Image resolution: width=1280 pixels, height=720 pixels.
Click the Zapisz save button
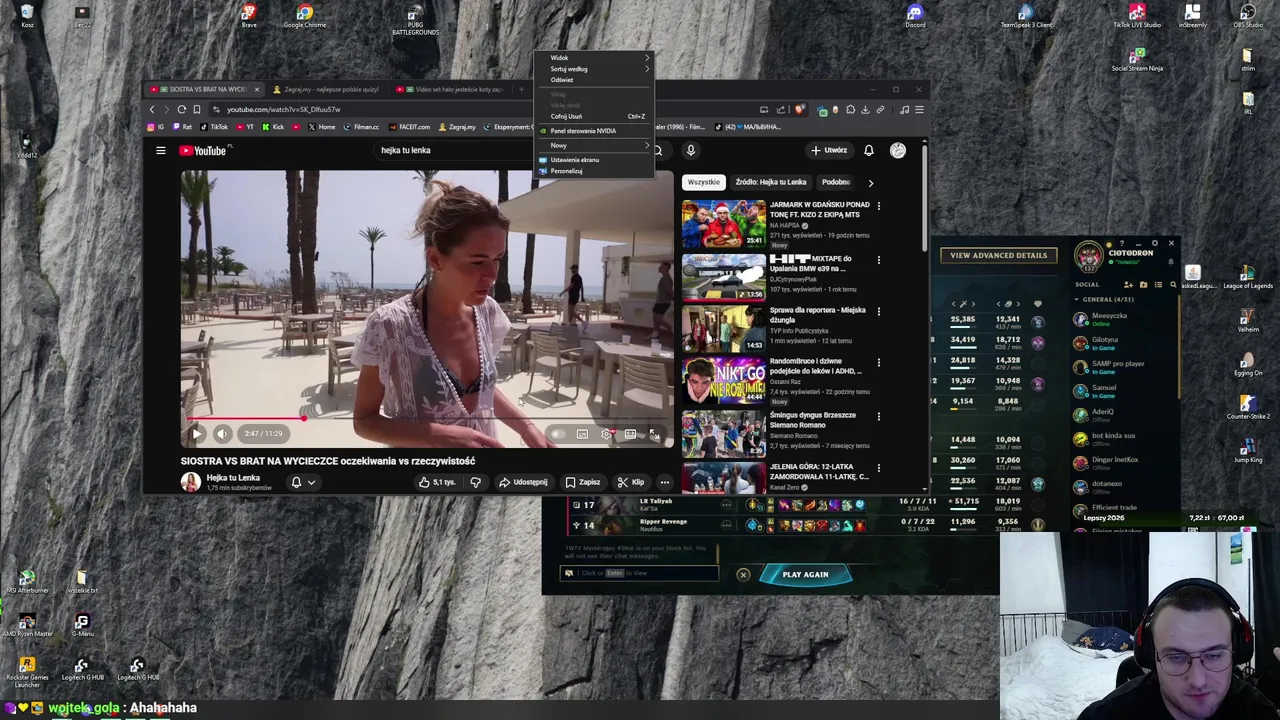pyautogui.click(x=582, y=482)
